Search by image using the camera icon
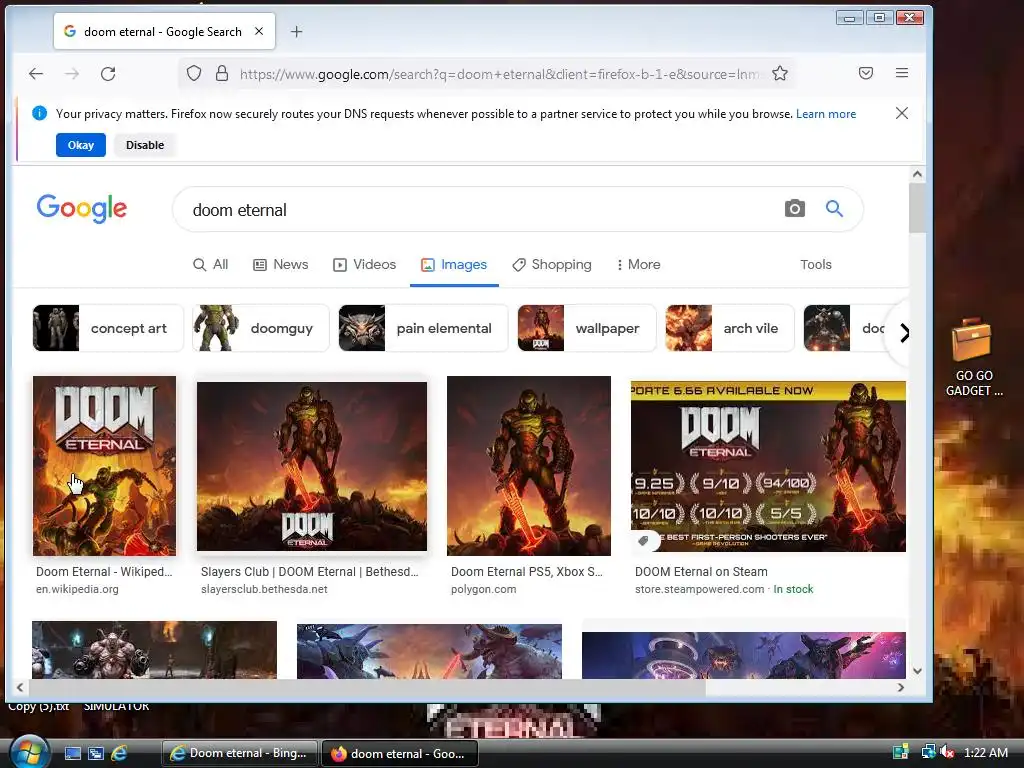1024x768 pixels. coord(794,208)
